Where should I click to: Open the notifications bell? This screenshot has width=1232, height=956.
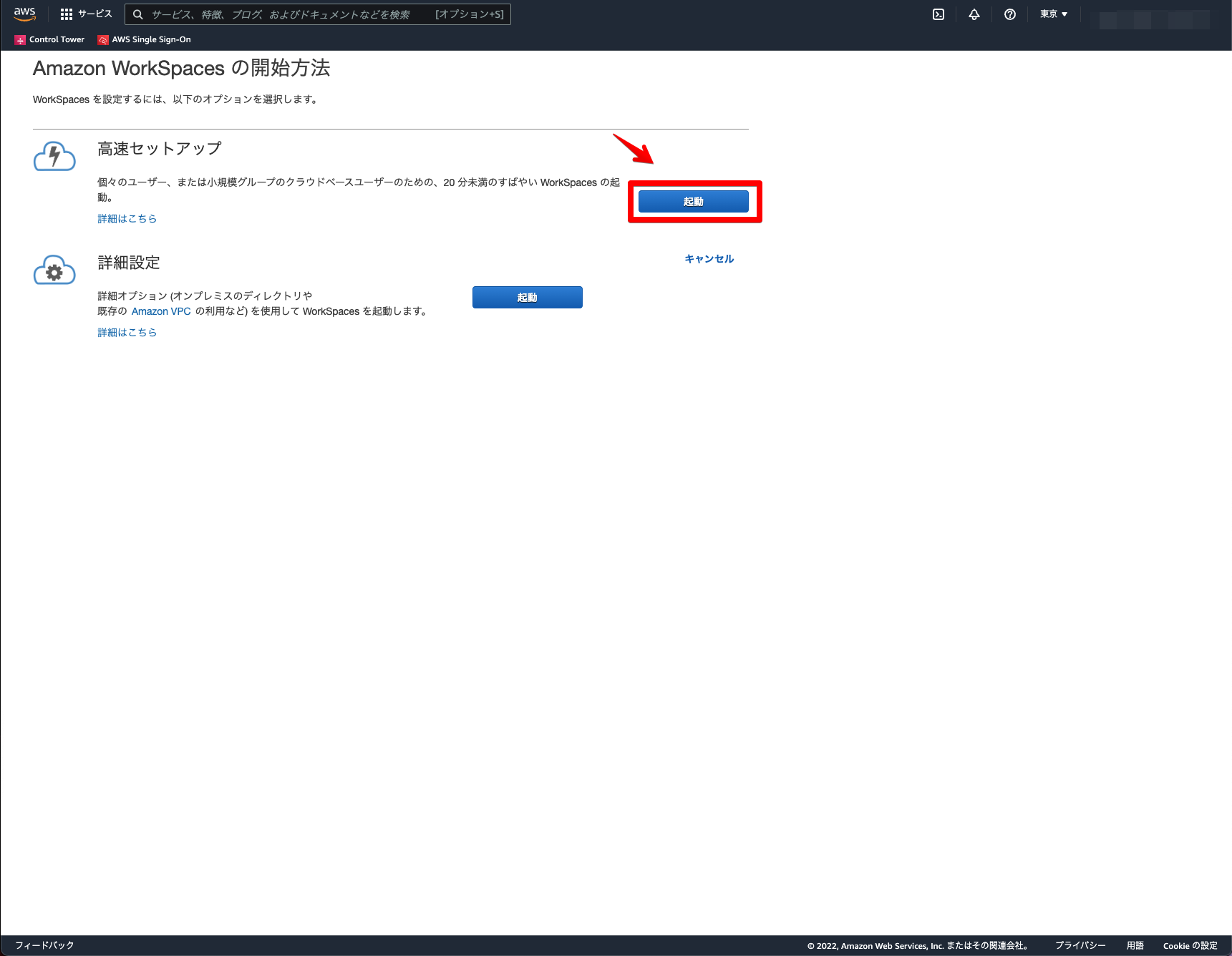coord(974,14)
